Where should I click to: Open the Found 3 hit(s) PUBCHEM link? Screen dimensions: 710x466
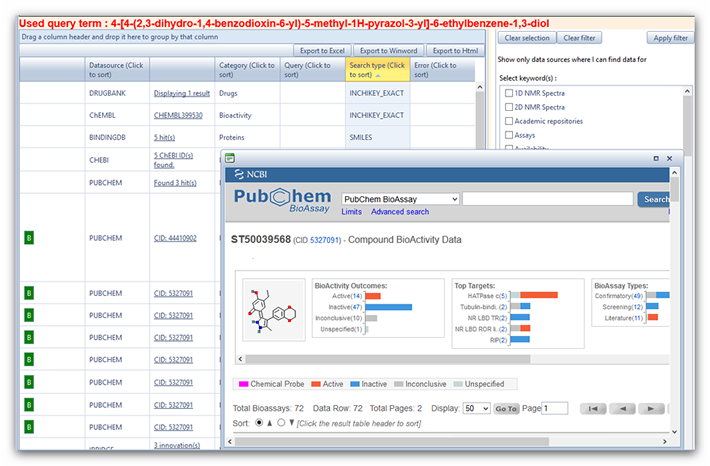175,183
